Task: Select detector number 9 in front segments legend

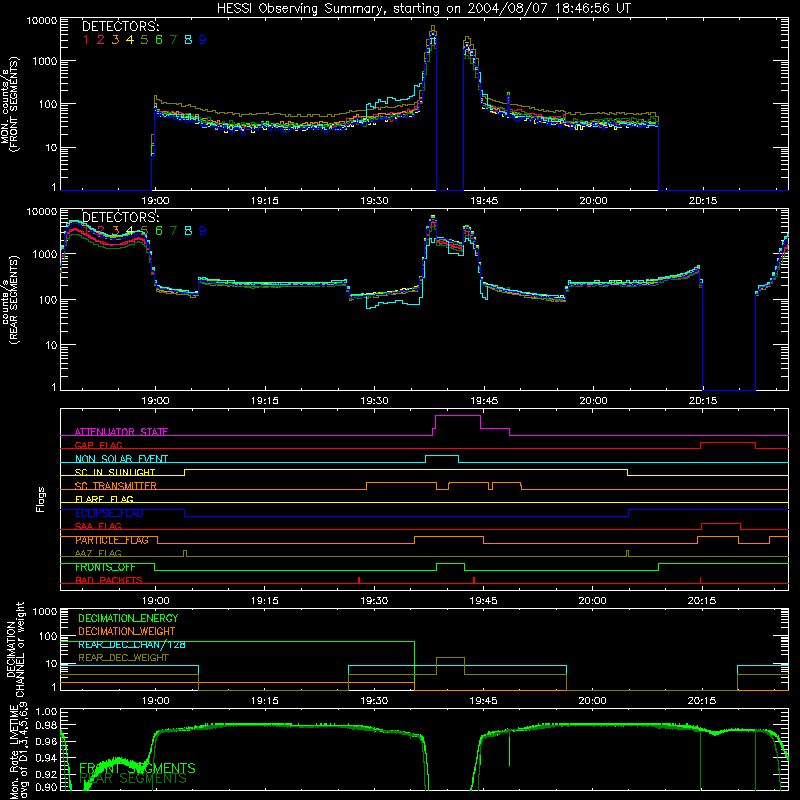Action: [203, 40]
